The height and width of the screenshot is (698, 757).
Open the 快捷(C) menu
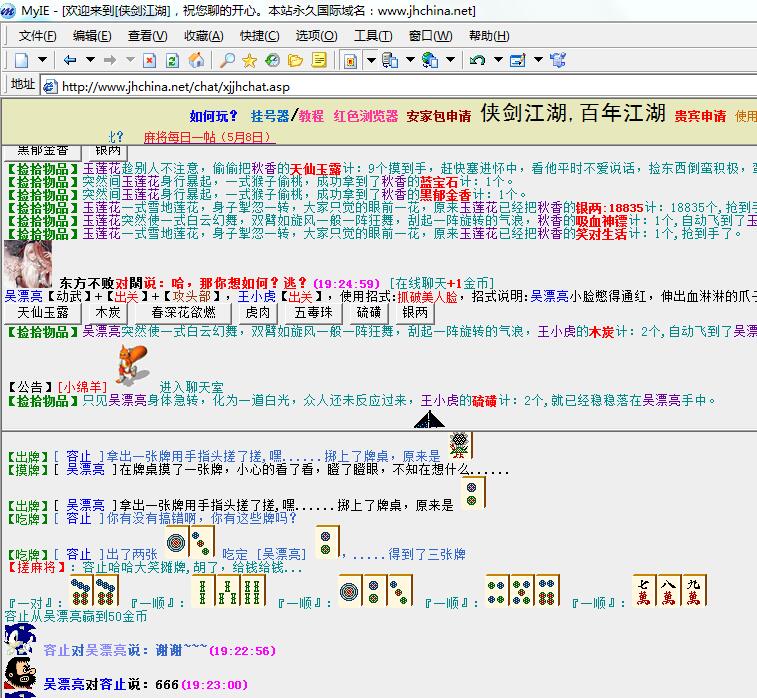[x=260, y=36]
